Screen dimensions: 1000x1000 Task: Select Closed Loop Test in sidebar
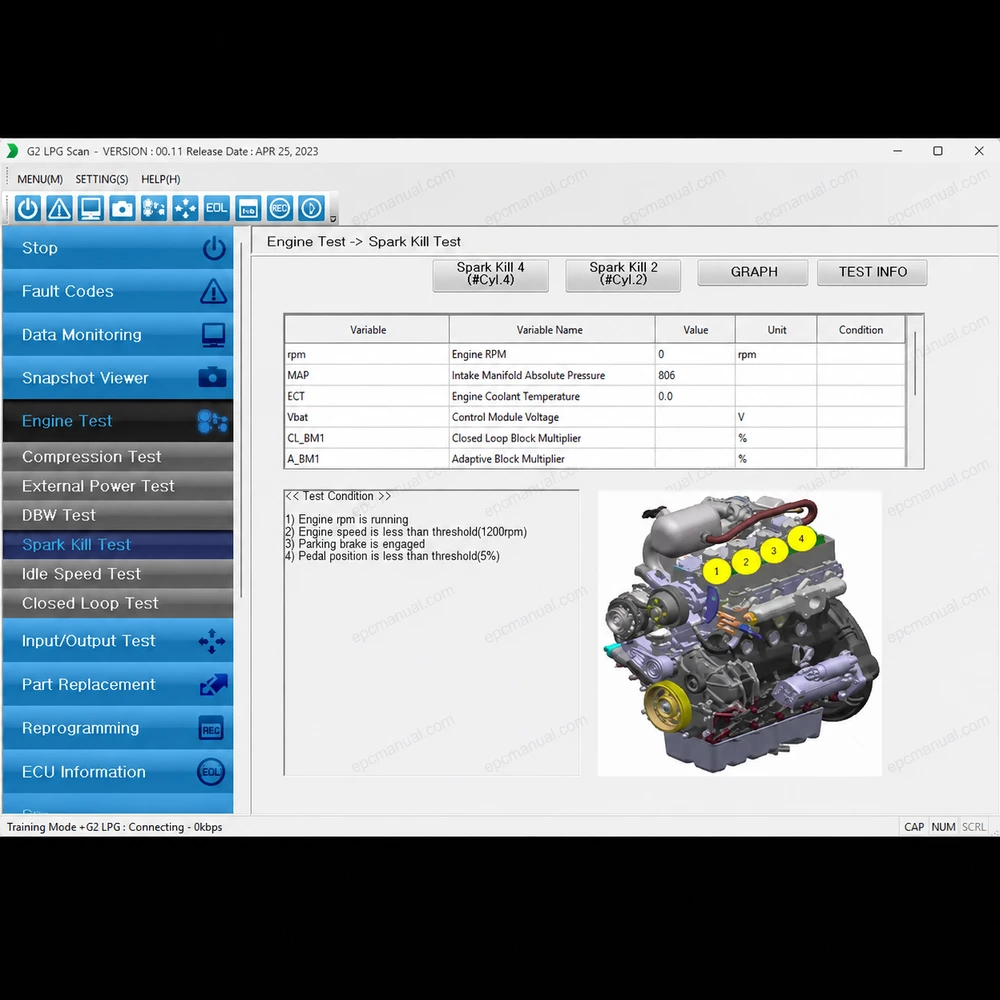click(118, 603)
